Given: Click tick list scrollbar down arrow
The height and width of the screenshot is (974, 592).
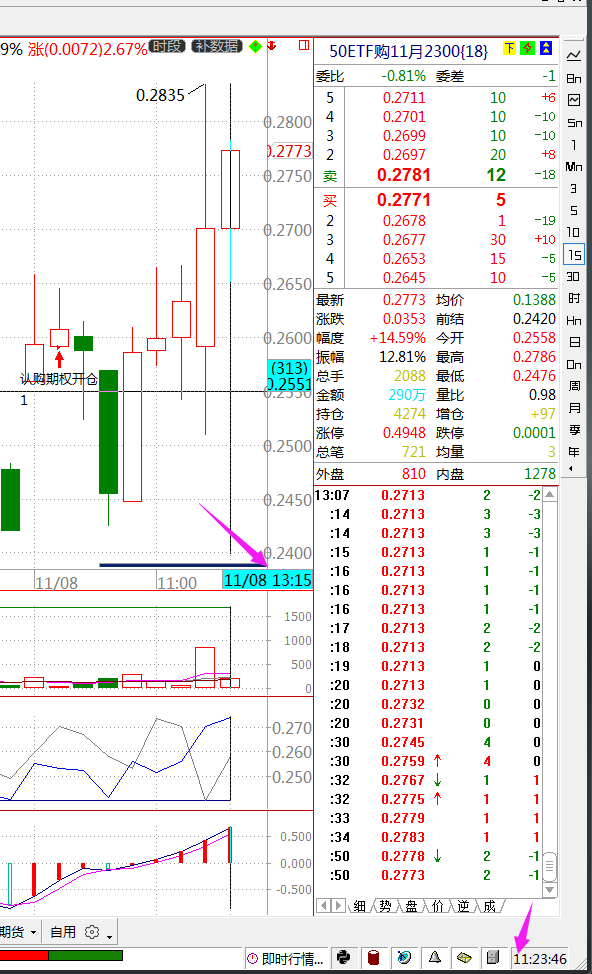Looking at the screenshot, I should click(550, 890).
